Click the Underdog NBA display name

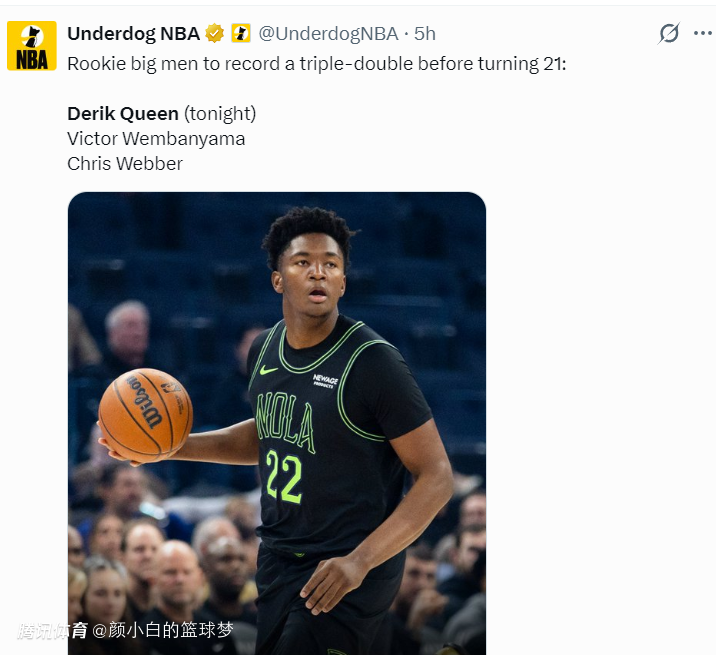tap(133, 34)
